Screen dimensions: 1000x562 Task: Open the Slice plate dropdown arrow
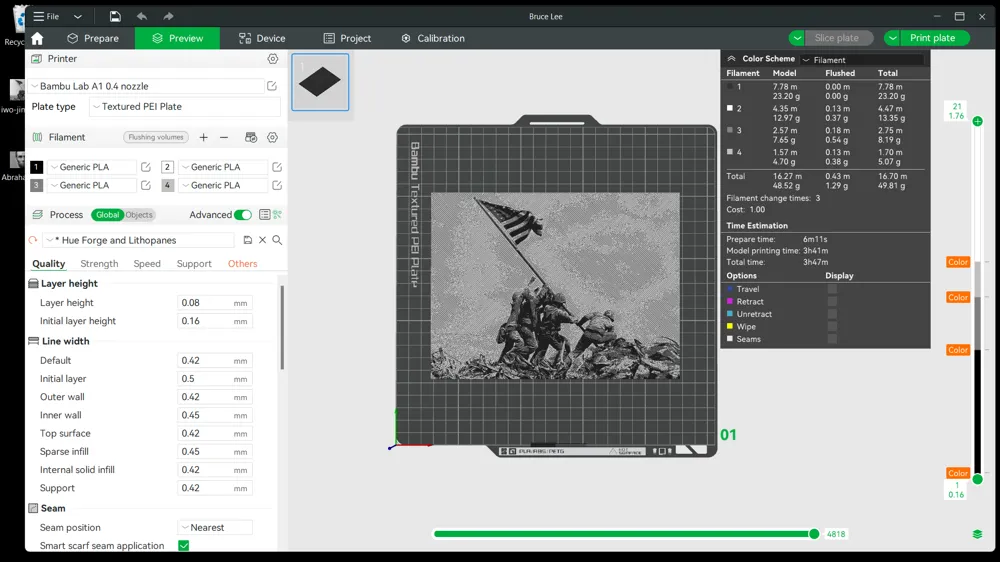pos(797,38)
